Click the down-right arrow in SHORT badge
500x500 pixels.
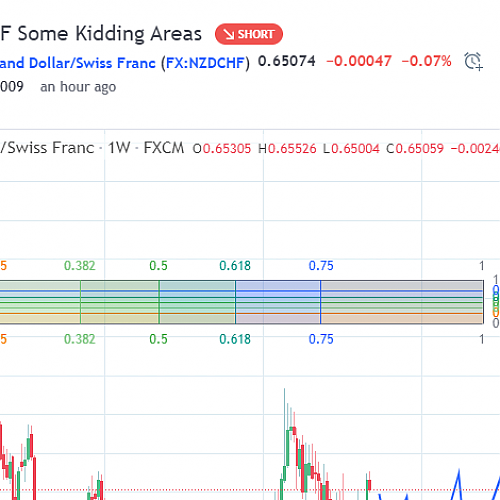point(229,34)
